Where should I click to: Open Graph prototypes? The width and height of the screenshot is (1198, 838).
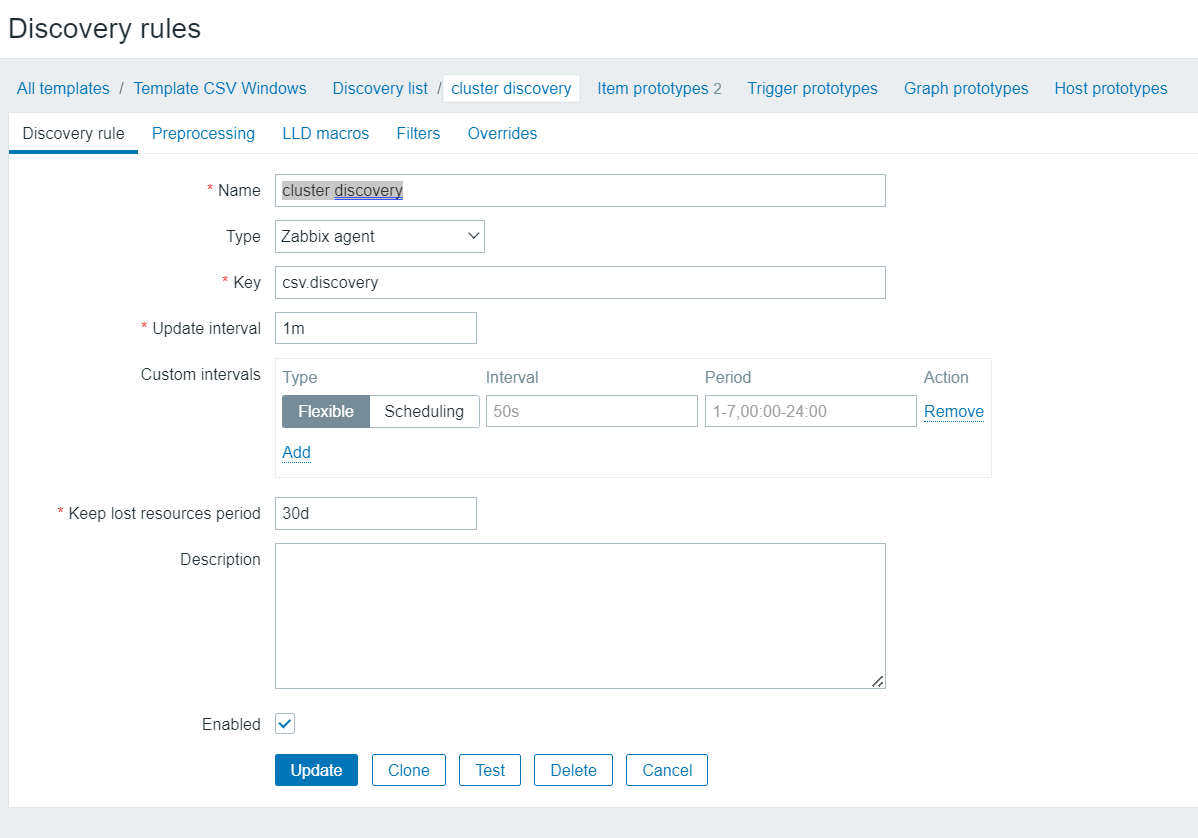(966, 89)
